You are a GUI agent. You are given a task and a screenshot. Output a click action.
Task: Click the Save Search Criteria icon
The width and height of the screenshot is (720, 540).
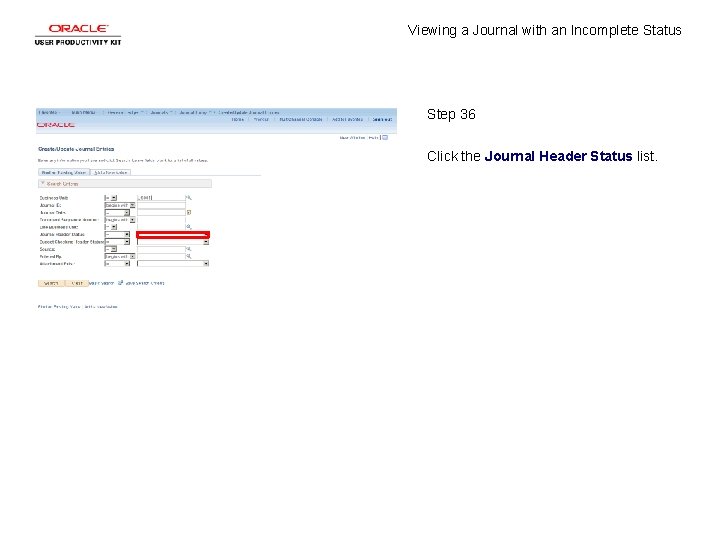tap(120, 283)
